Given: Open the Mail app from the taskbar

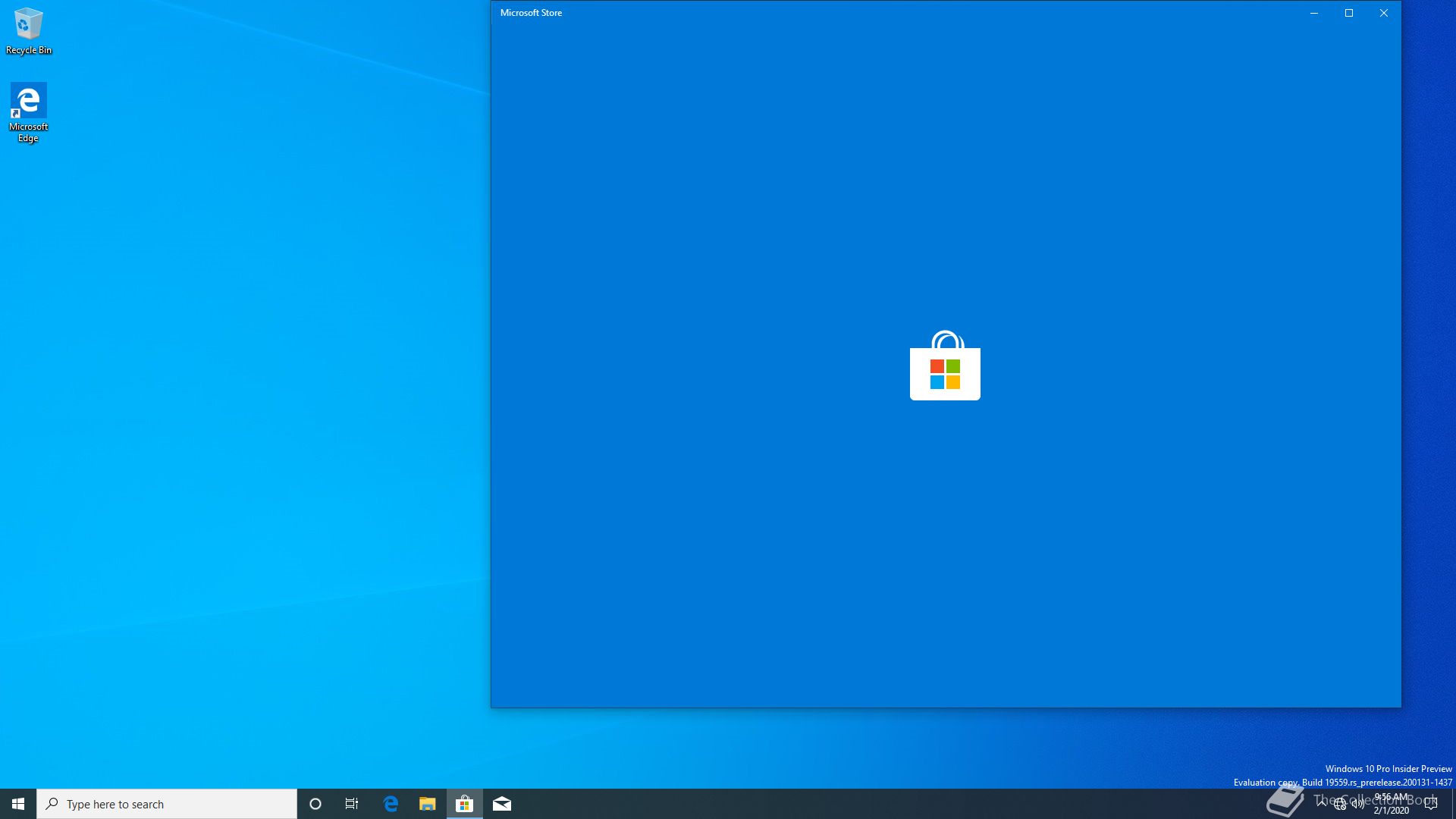Looking at the screenshot, I should [x=502, y=804].
